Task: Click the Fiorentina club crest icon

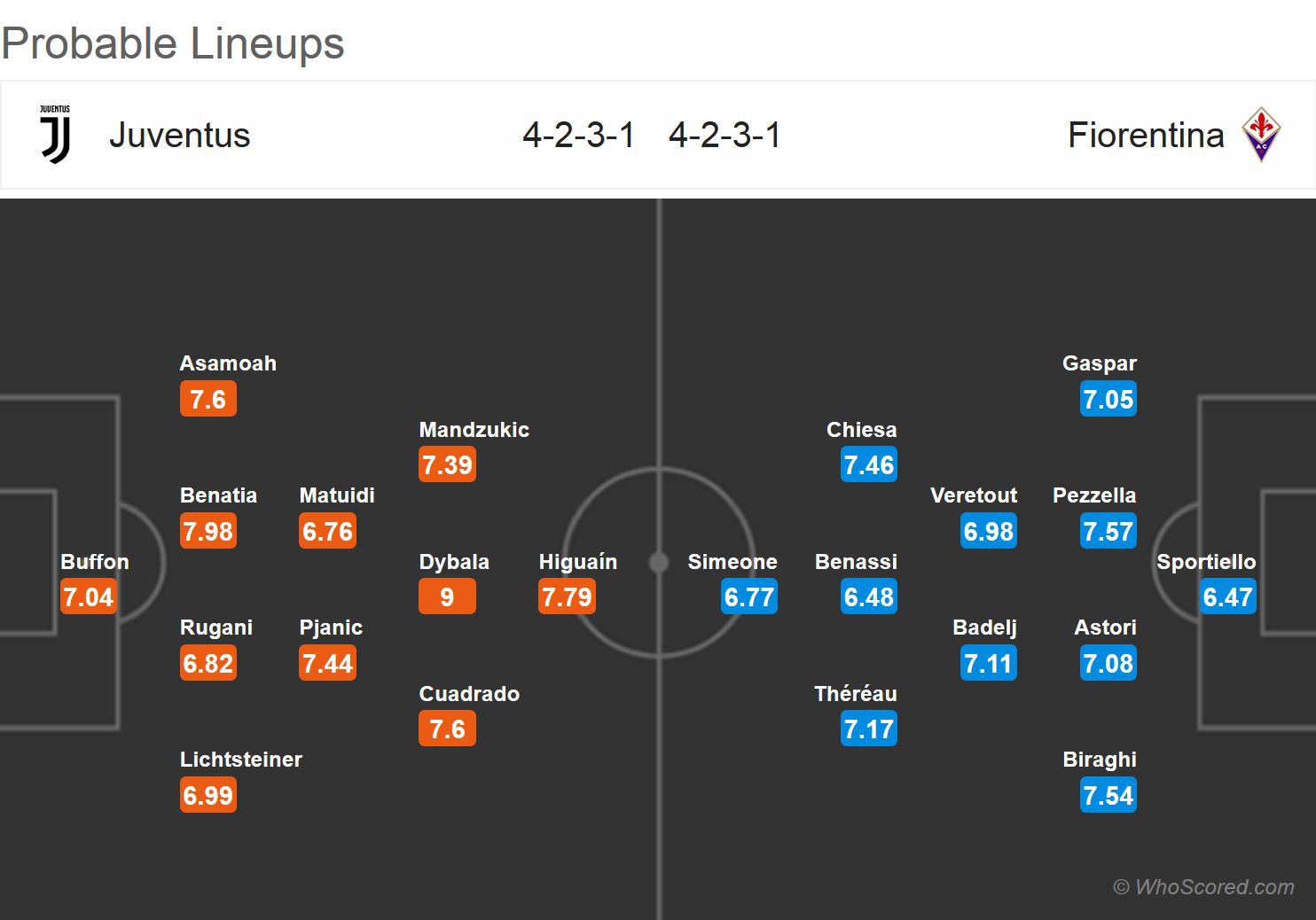Action: [1261, 135]
